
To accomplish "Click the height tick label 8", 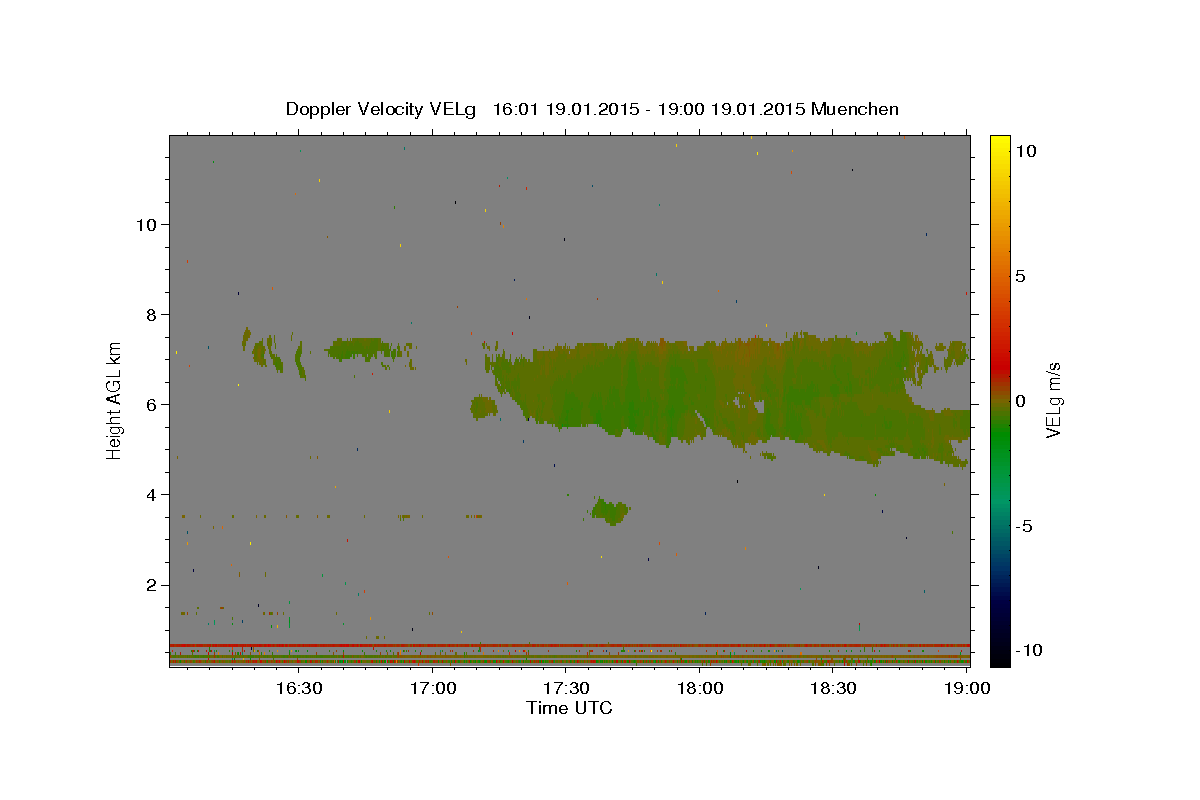I will (x=152, y=314).
